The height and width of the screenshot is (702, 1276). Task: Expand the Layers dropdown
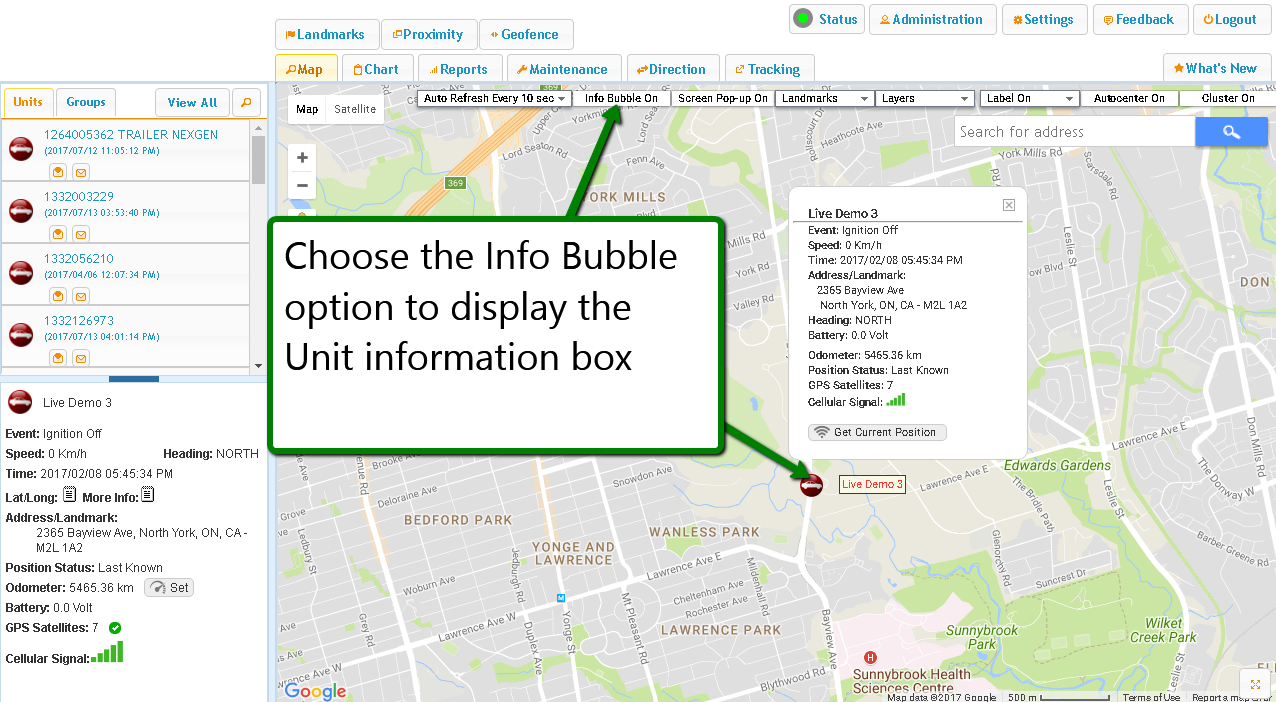(x=925, y=99)
